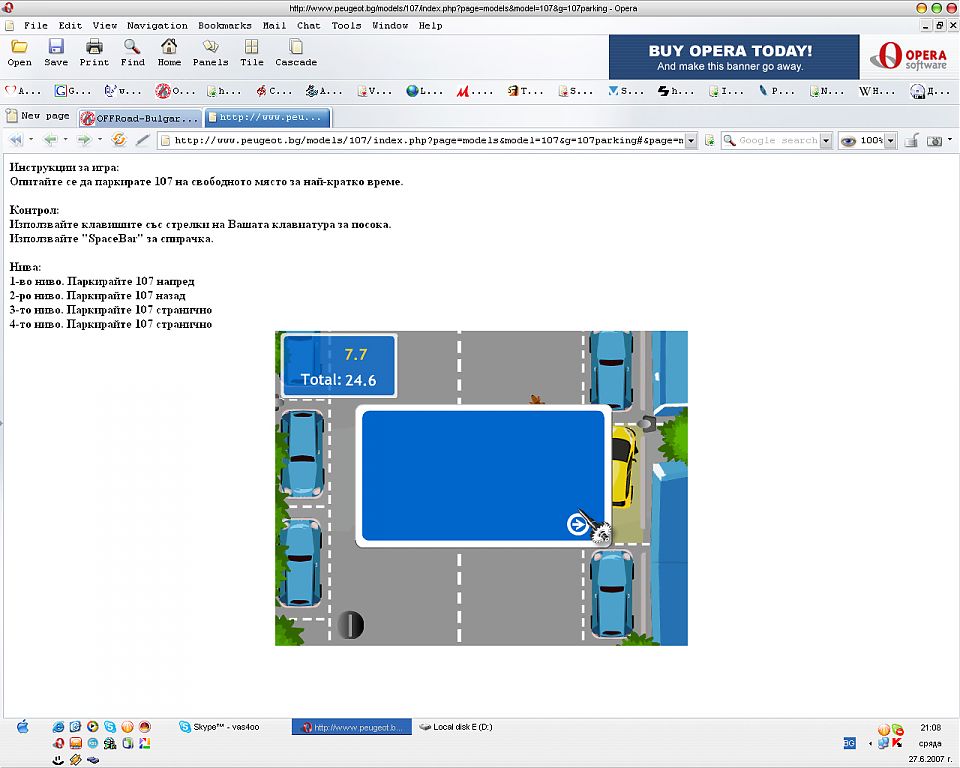Click into the Google search field

pyautogui.click(x=778, y=141)
